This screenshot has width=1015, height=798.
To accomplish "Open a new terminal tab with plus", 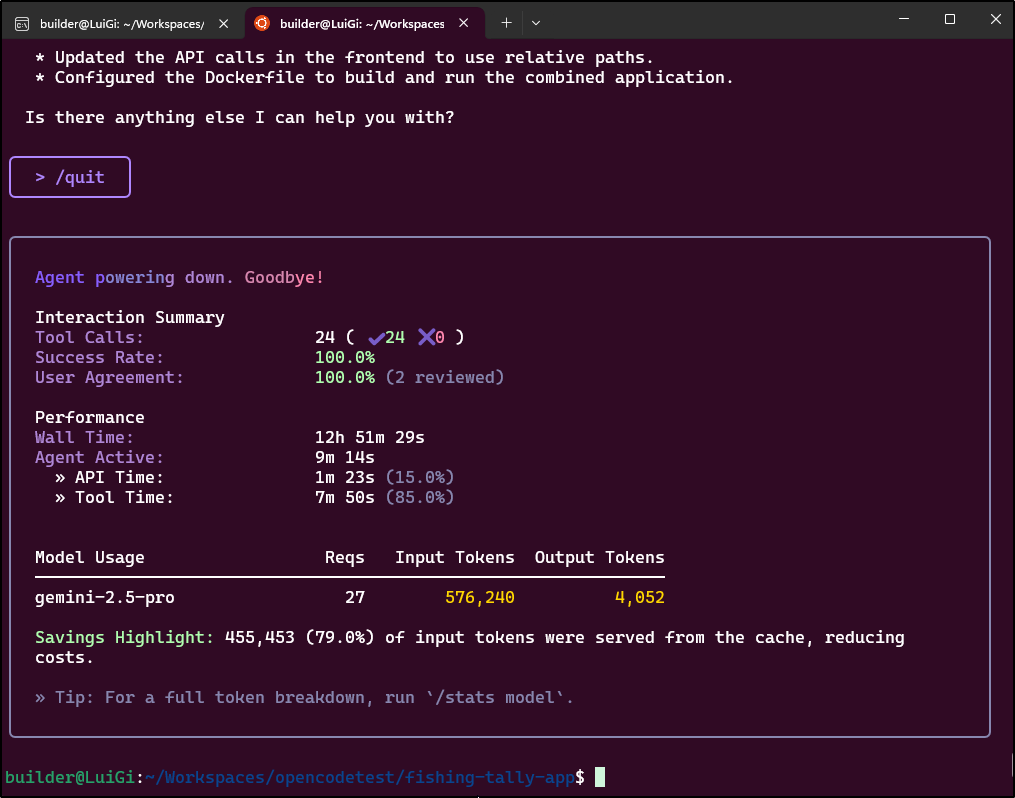I will (506, 23).
